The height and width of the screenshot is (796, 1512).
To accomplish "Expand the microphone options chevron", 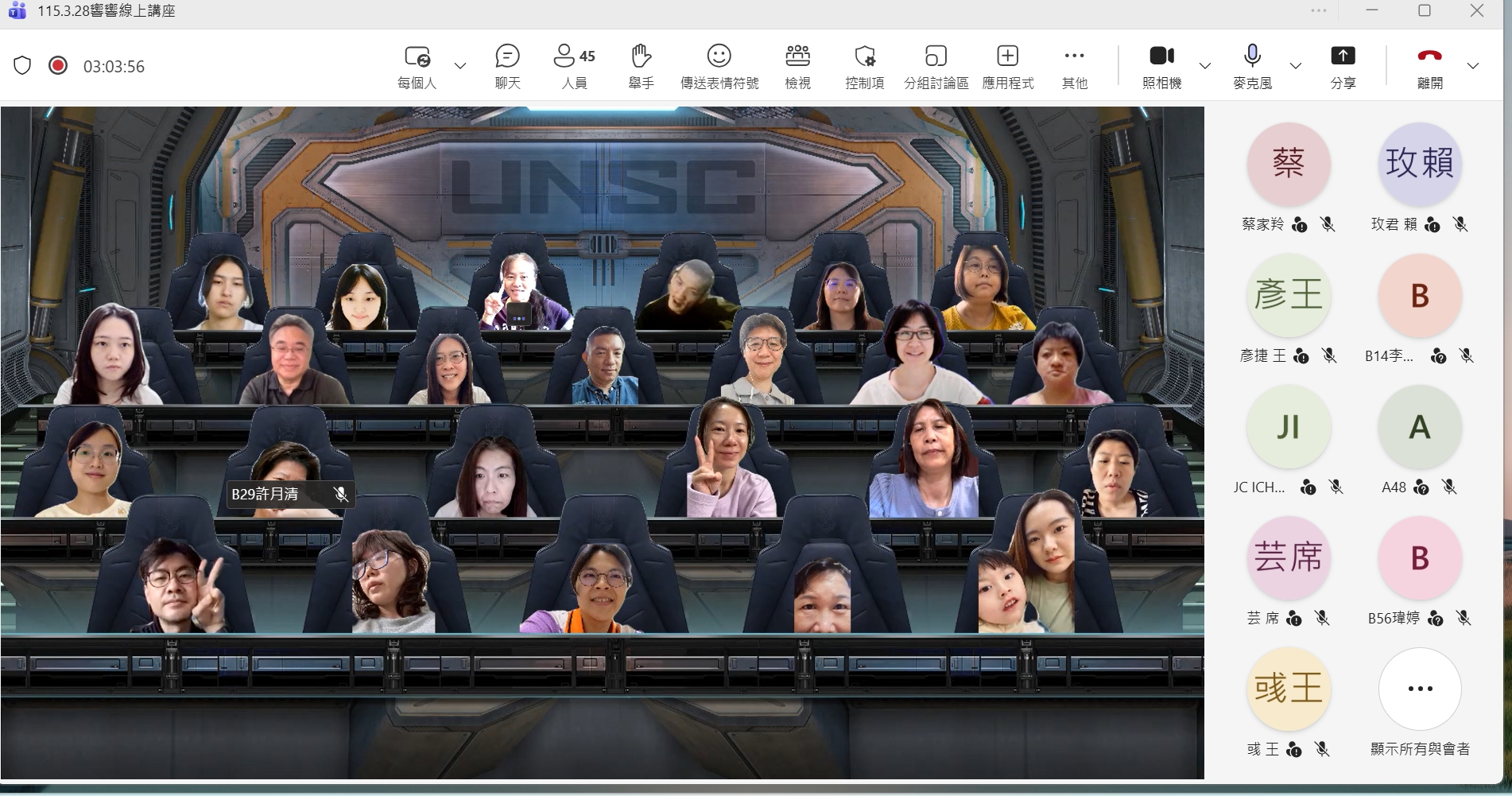I will (1296, 65).
